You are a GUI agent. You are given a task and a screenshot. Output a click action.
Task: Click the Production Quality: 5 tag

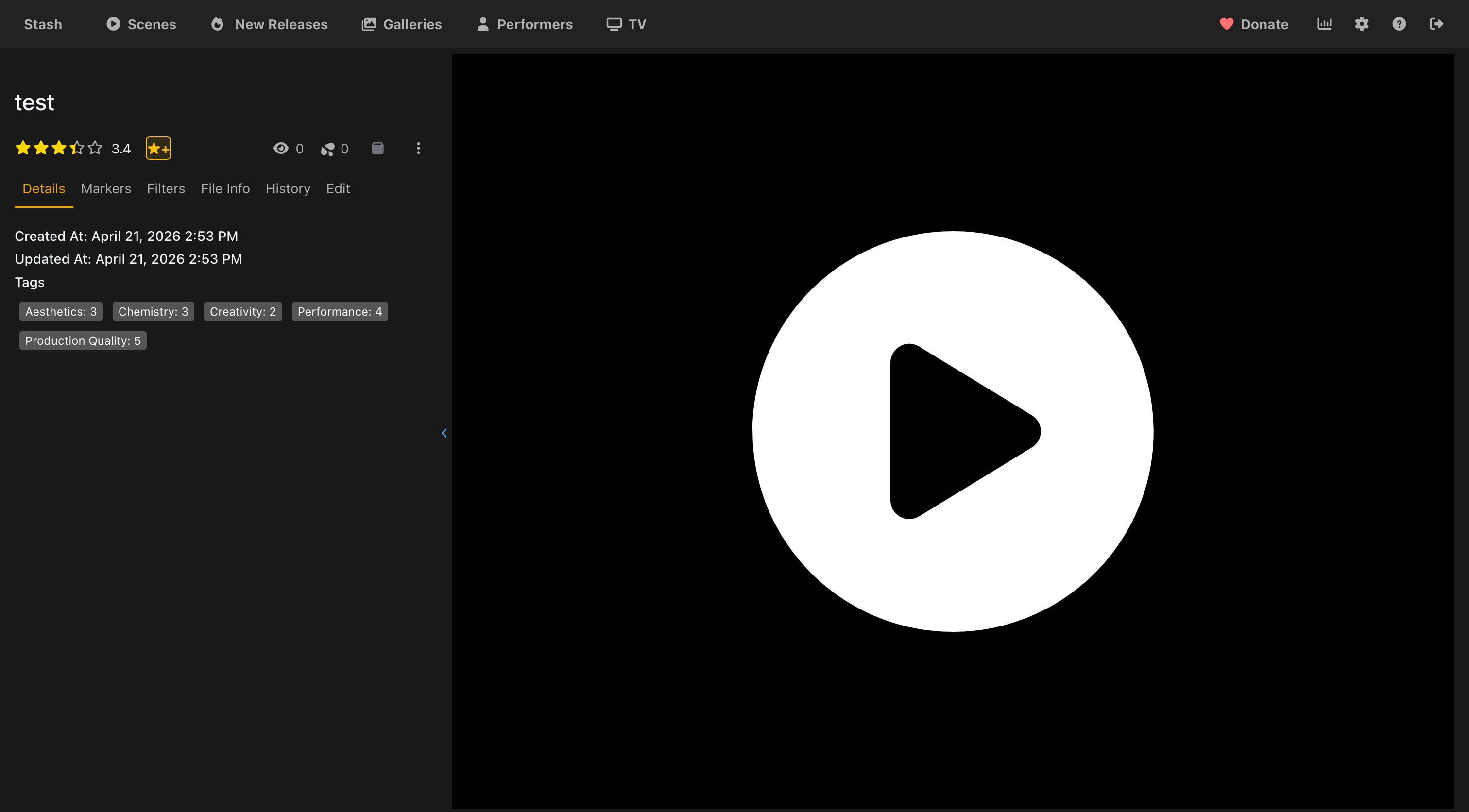[83, 340]
